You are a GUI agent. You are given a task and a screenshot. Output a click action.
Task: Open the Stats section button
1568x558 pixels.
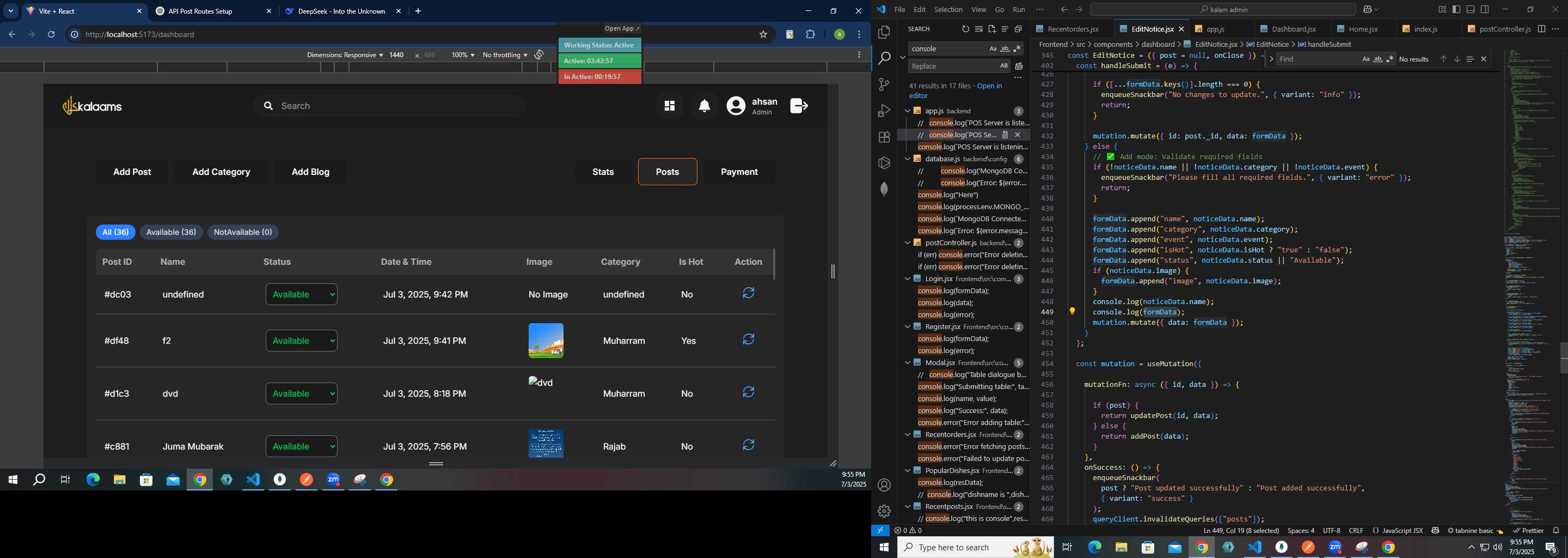[603, 172]
